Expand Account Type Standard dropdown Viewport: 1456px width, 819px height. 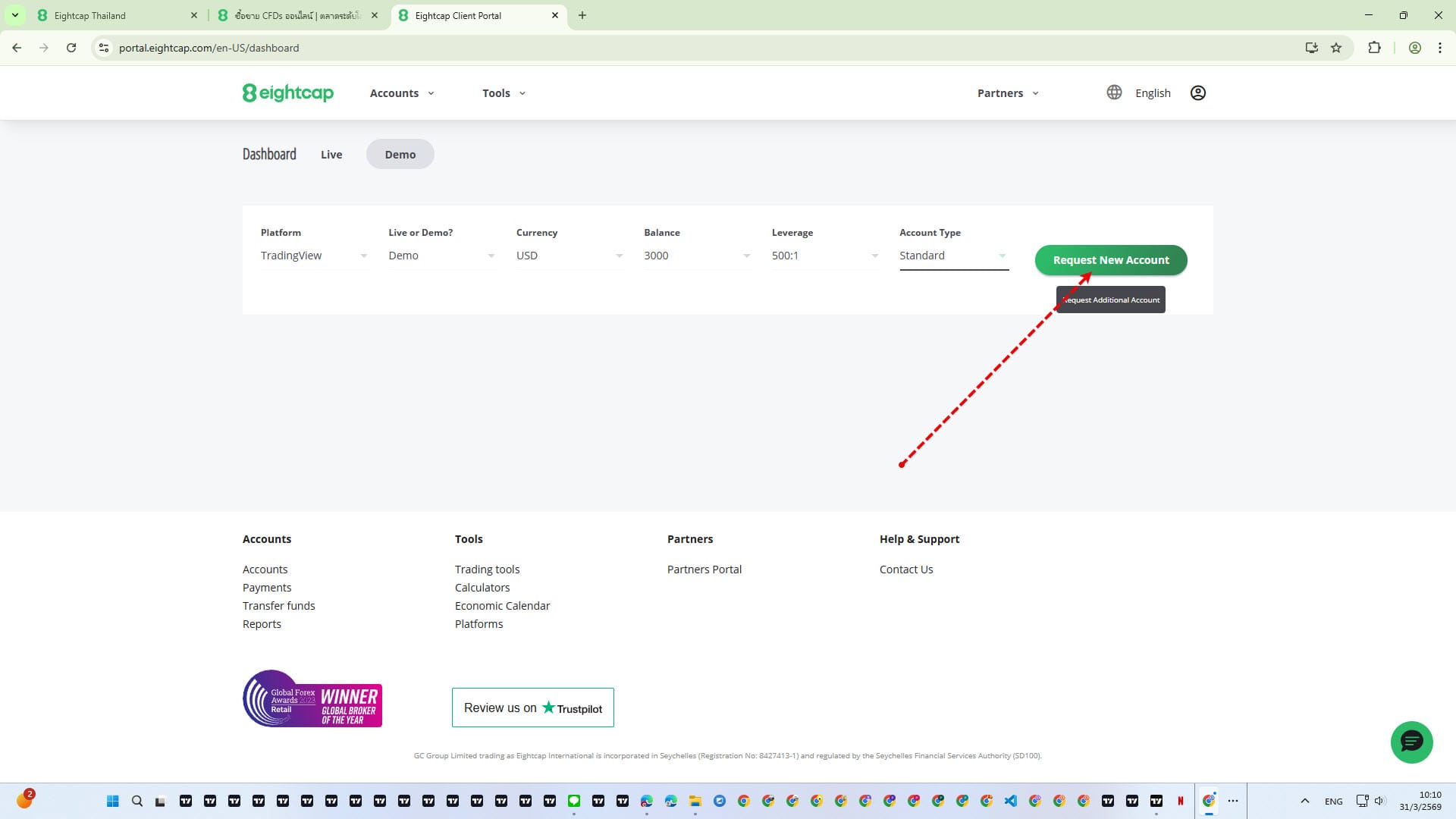952,256
